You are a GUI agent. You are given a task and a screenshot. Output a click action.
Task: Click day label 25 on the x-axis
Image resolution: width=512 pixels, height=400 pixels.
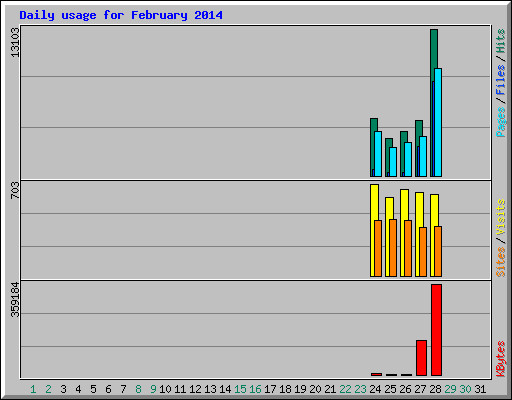pyautogui.click(x=390, y=389)
